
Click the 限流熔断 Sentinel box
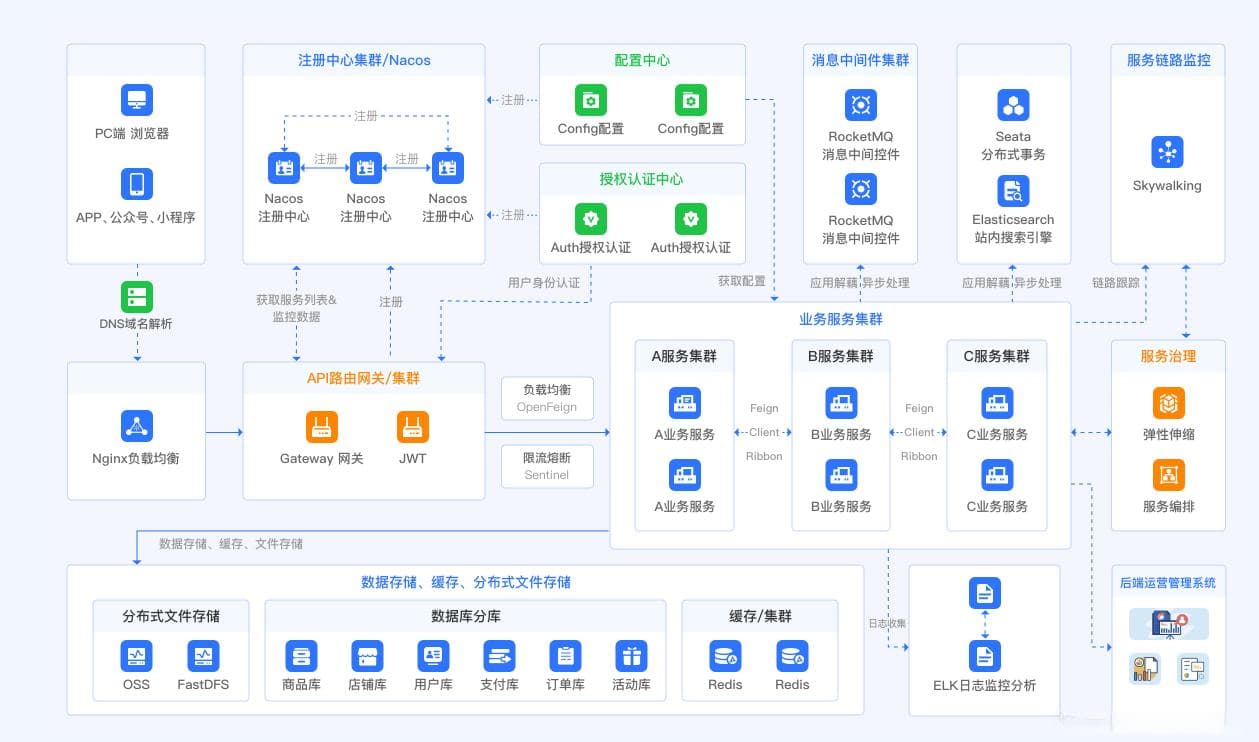click(547, 466)
